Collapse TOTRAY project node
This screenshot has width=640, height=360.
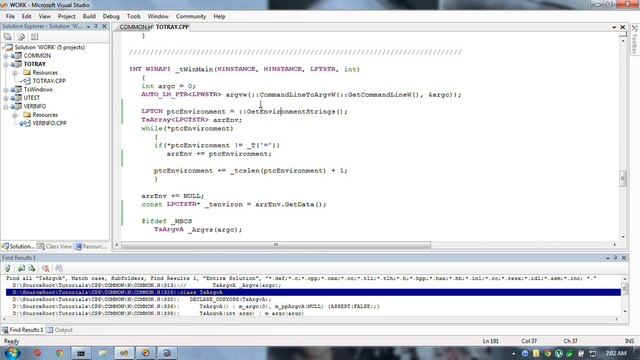pos(6,64)
